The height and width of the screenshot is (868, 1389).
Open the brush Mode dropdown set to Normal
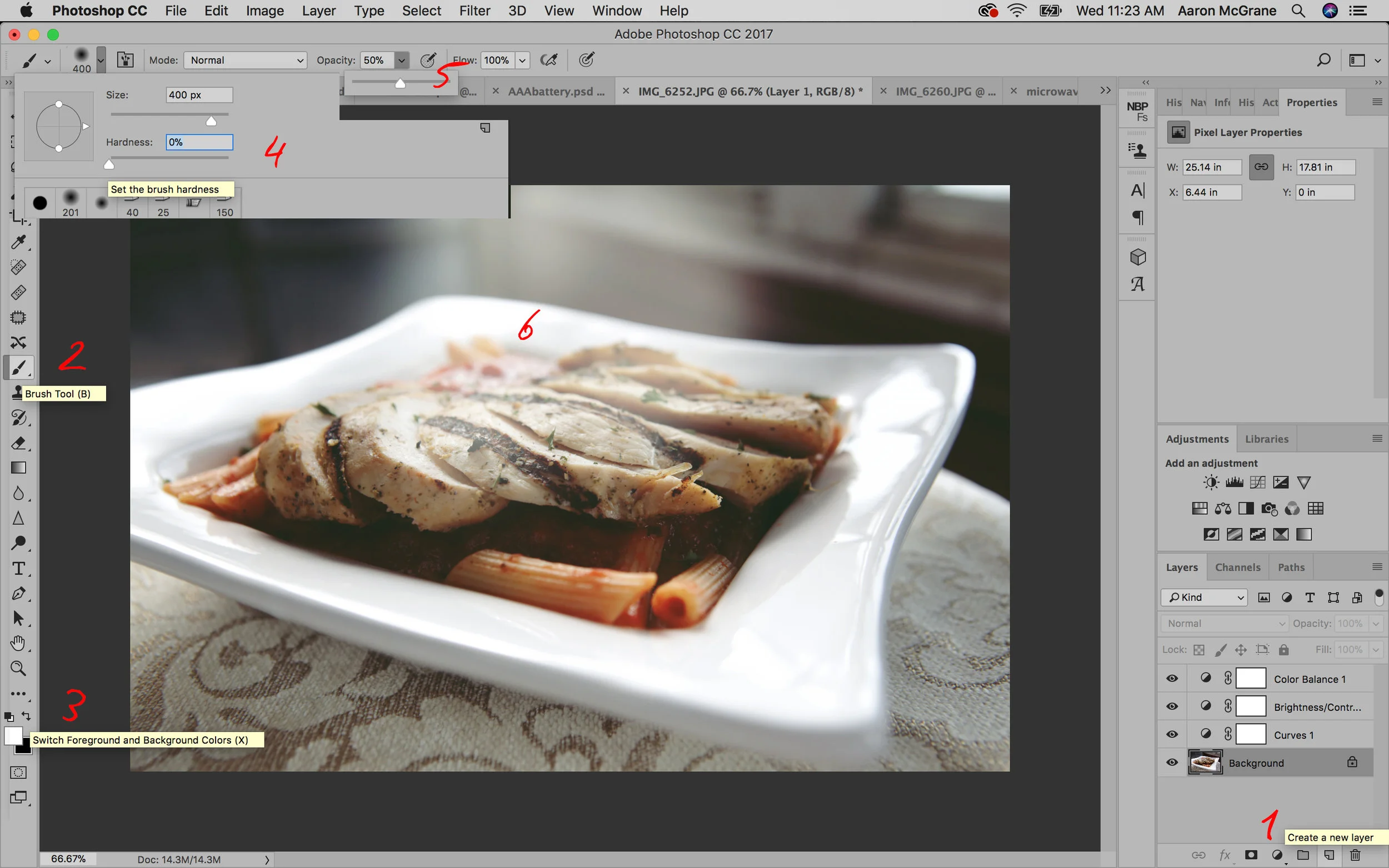245,61
